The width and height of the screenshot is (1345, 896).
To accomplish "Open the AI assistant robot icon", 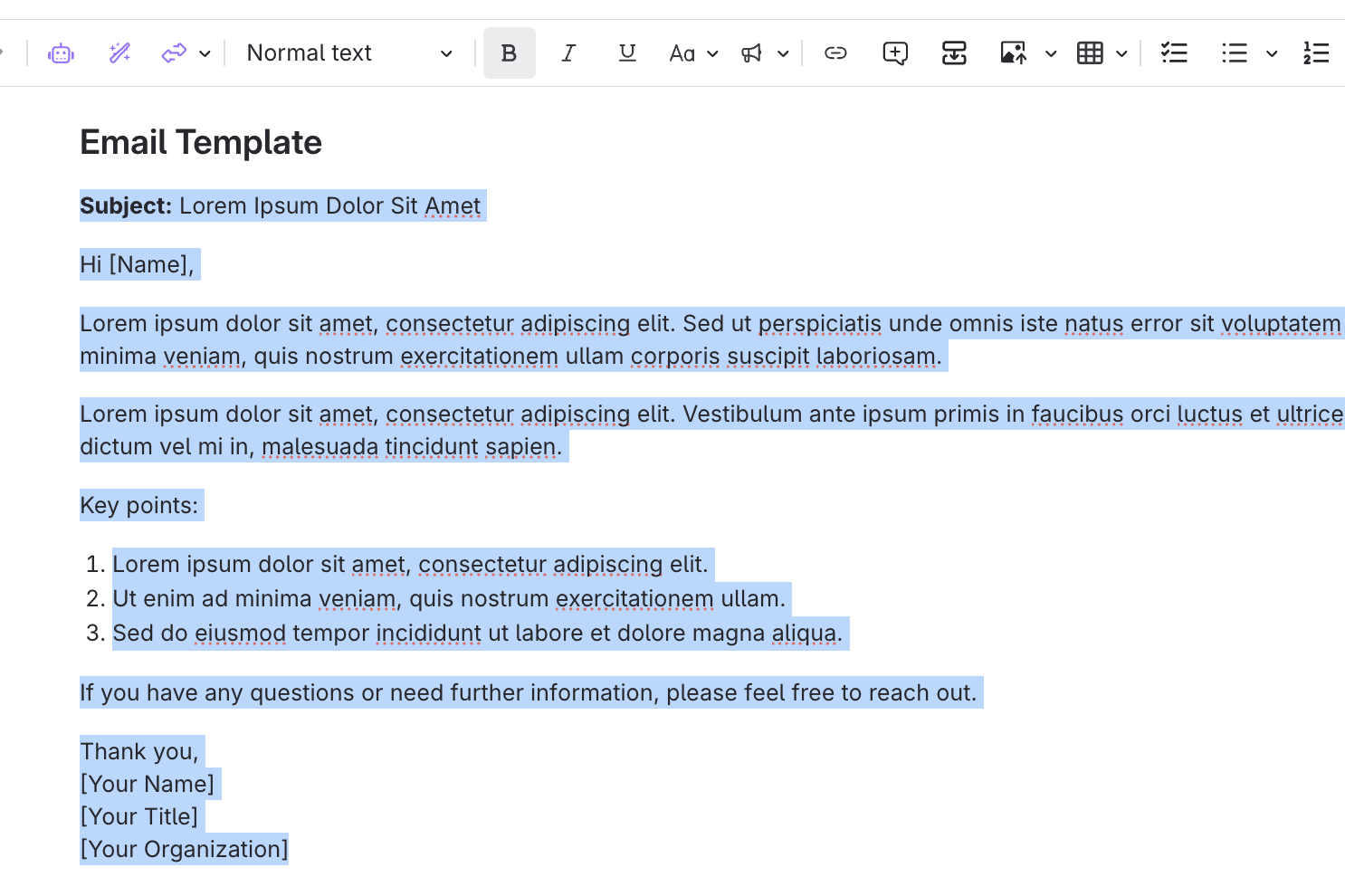I will pyautogui.click(x=61, y=53).
